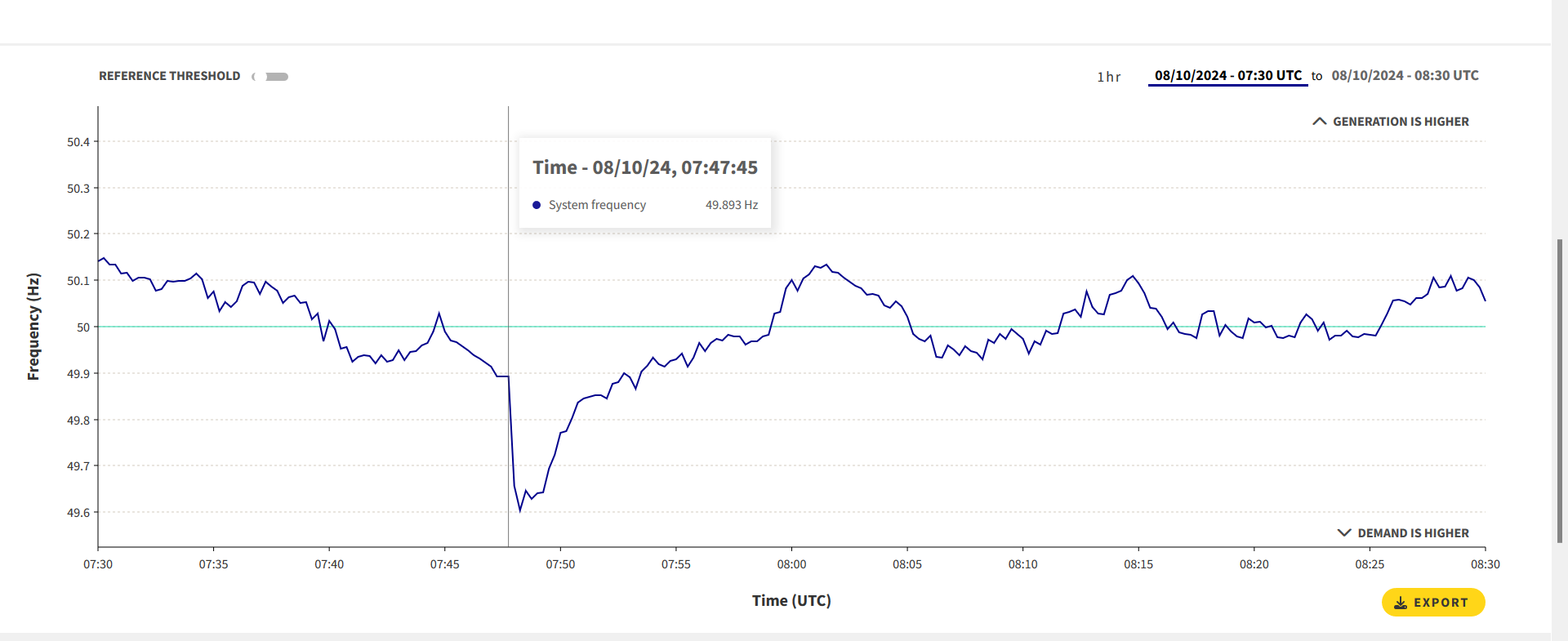
Task: Click the Reference Threshold label text
Action: click(169, 76)
